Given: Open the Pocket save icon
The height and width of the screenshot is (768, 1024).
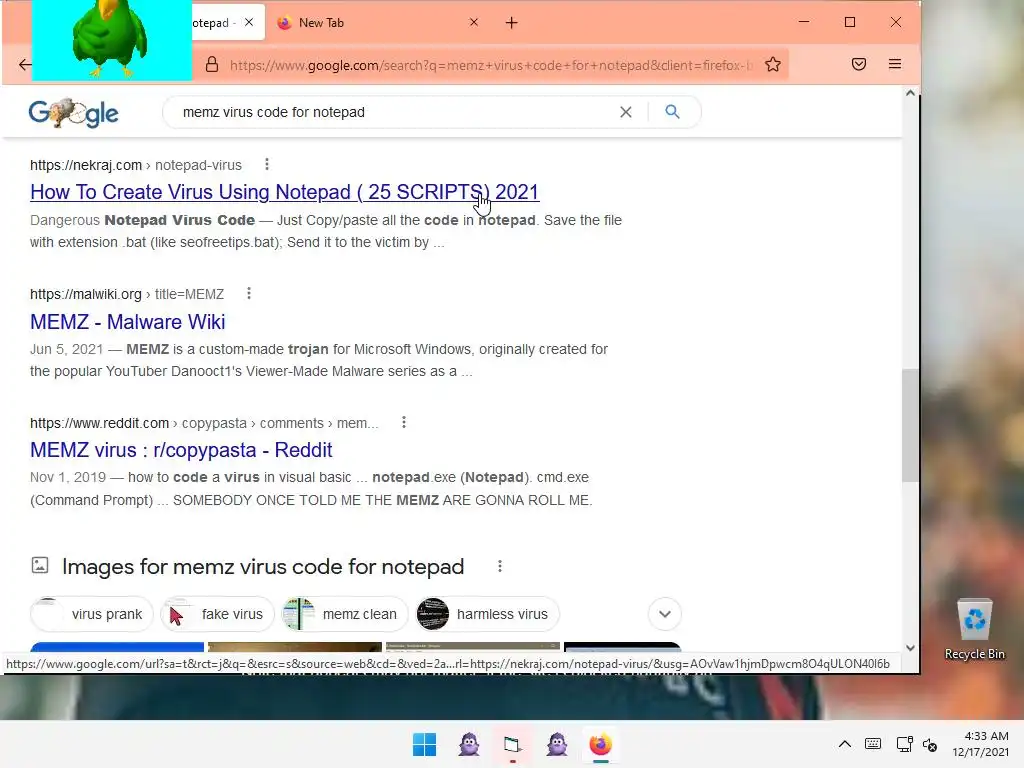Looking at the screenshot, I should (859, 64).
